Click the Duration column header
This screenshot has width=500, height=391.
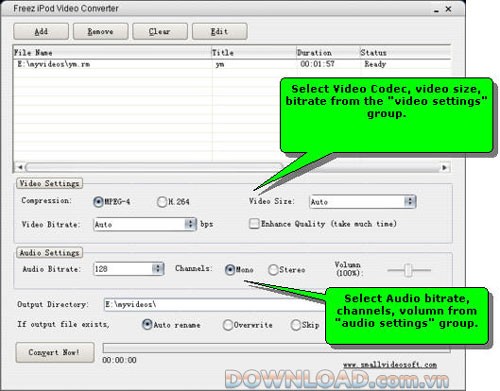pyautogui.click(x=328, y=53)
